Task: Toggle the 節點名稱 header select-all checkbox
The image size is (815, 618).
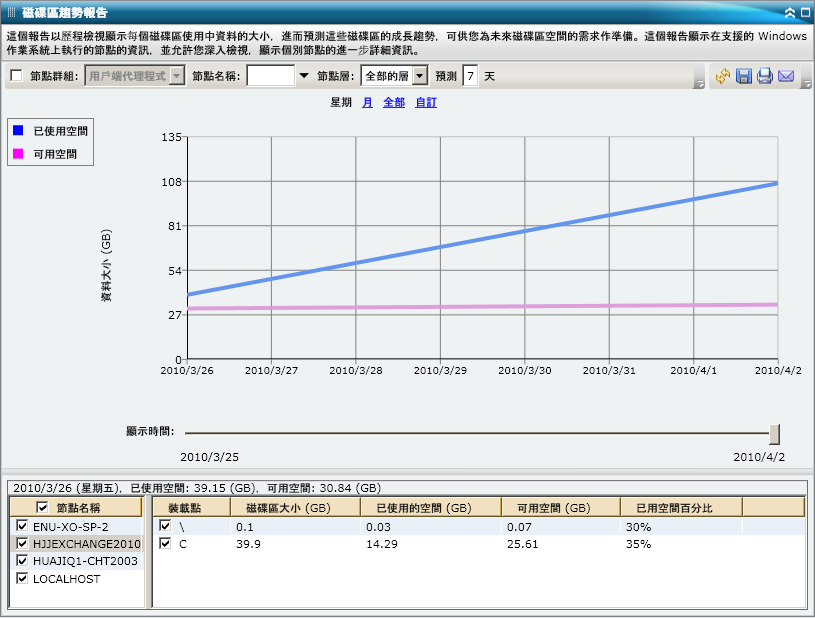Action: click(42, 508)
